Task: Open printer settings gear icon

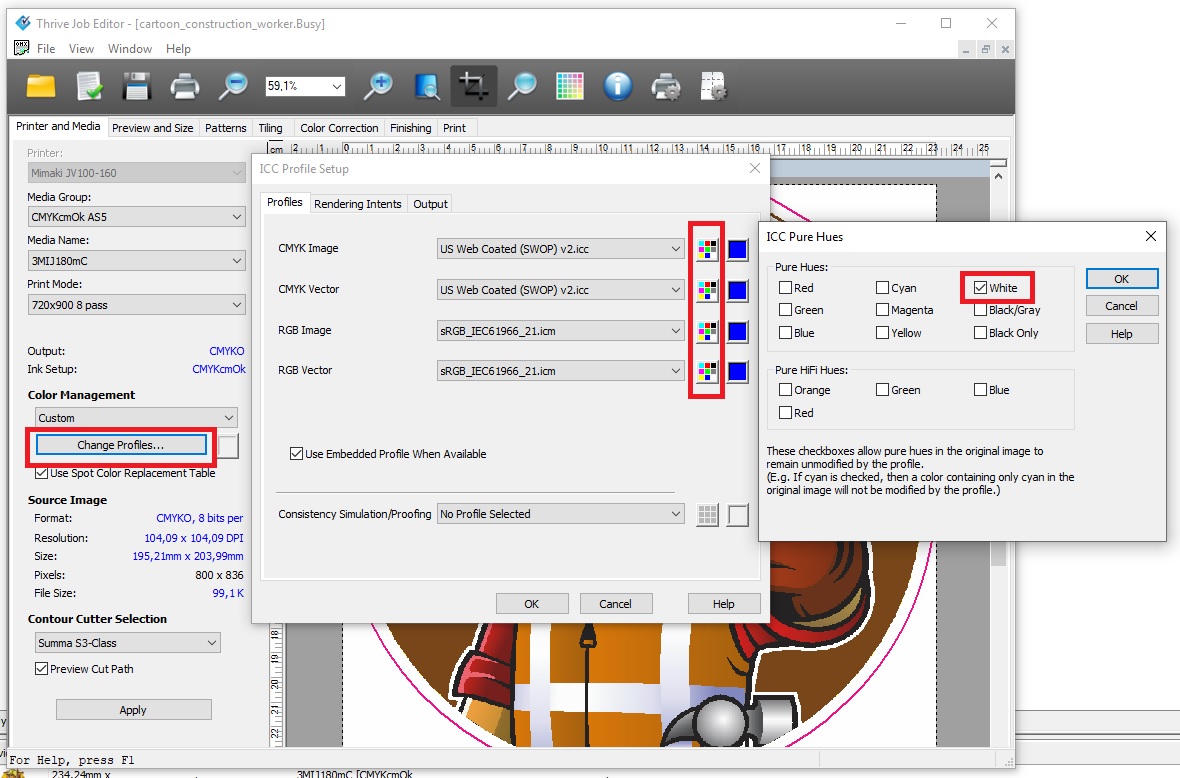Action: [666, 87]
